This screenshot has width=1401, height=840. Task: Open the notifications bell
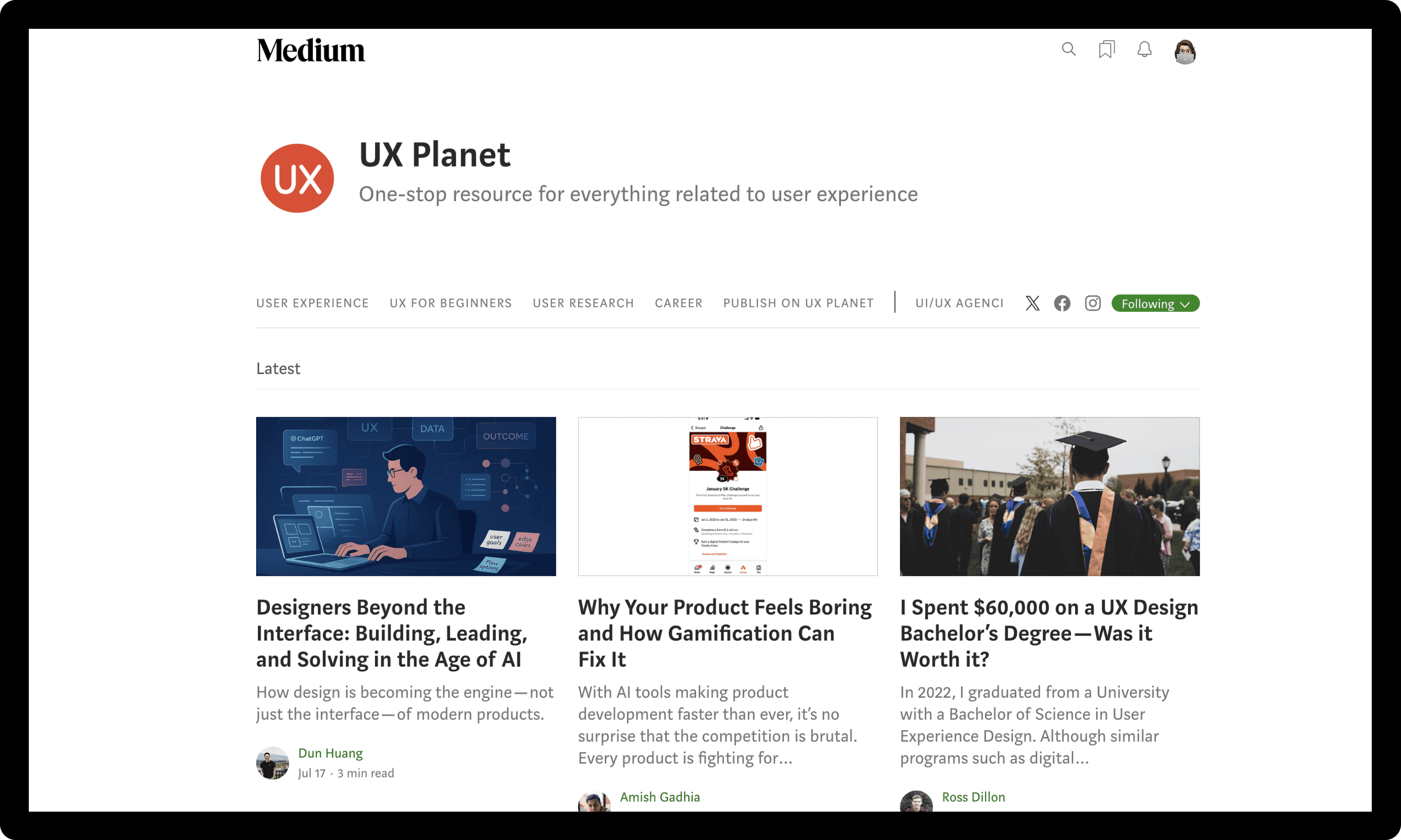click(x=1144, y=49)
